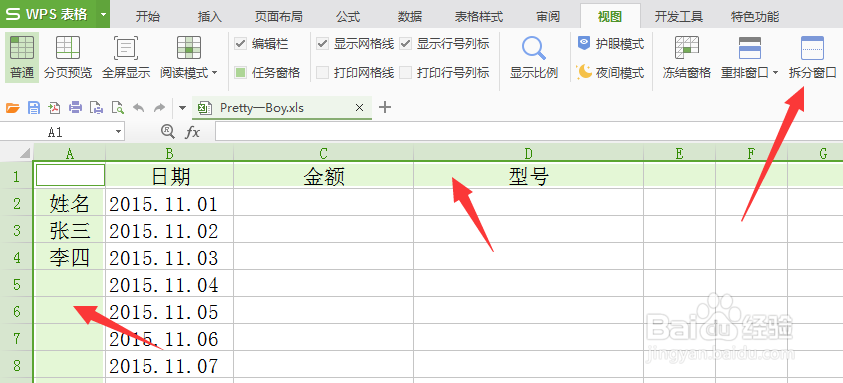Open the 开始 ribbon tab
The height and width of the screenshot is (383, 843).
click(148, 17)
